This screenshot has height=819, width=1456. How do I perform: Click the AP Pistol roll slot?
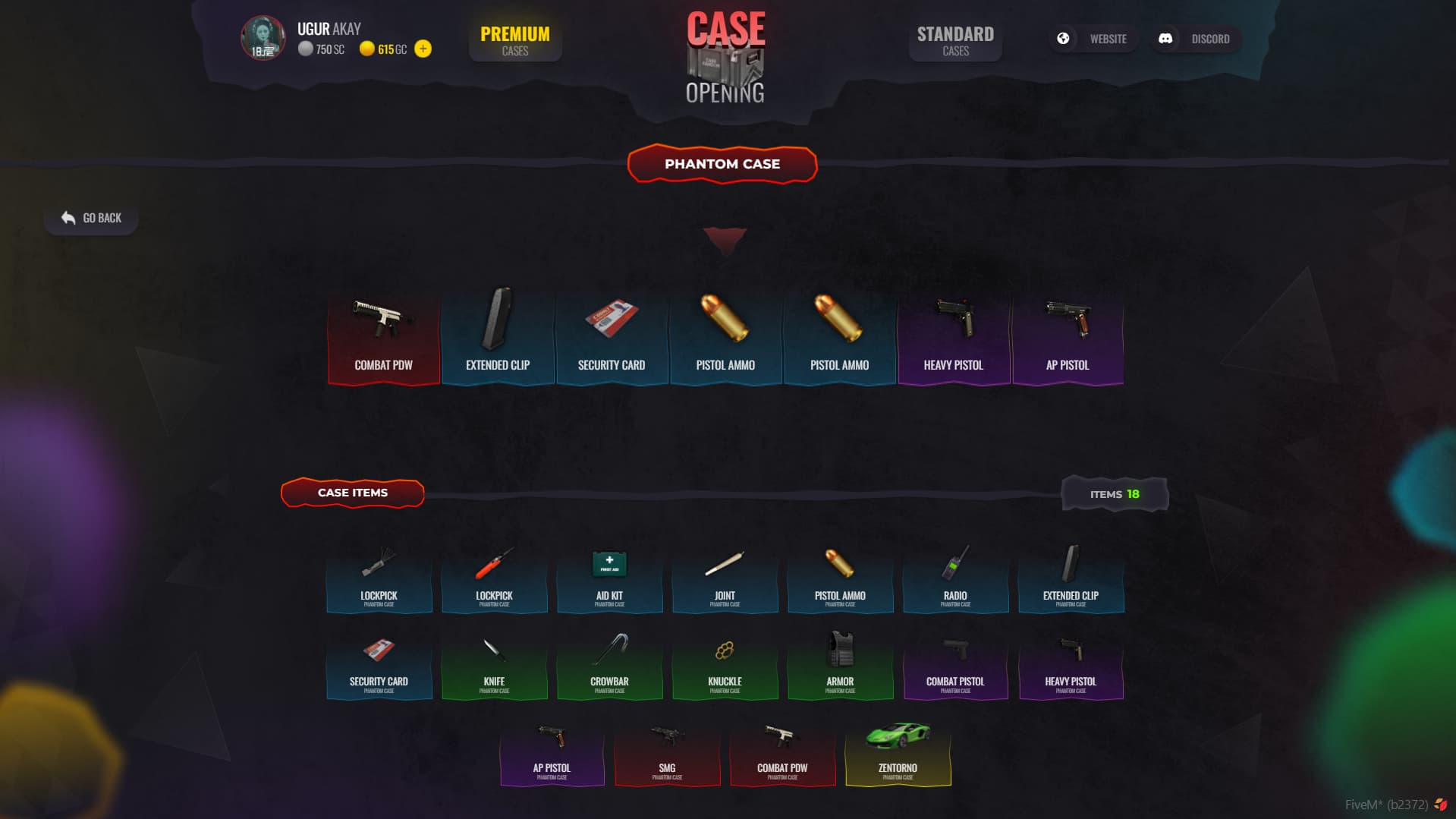pyautogui.click(x=1068, y=336)
